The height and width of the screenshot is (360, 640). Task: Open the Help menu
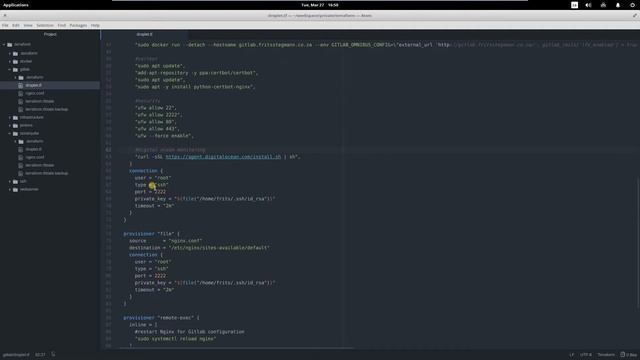95,25
